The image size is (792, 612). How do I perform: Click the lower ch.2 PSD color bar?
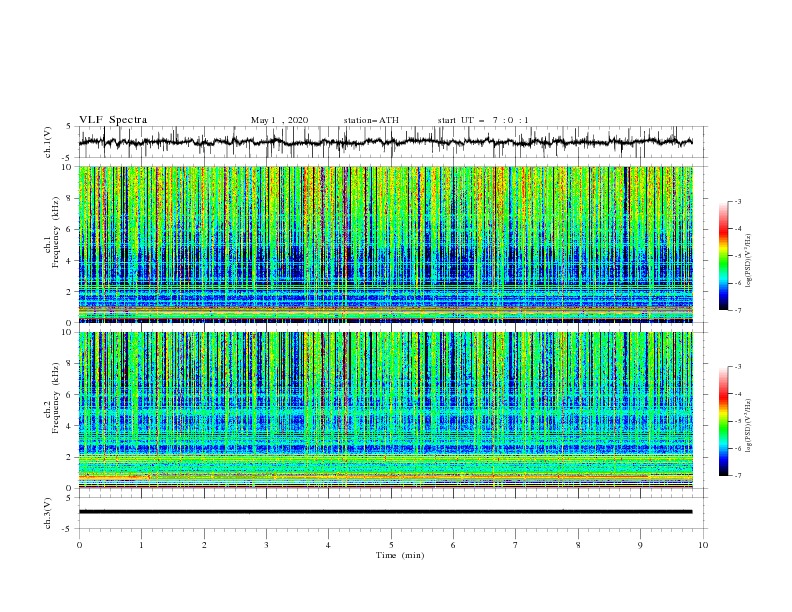click(723, 421)
